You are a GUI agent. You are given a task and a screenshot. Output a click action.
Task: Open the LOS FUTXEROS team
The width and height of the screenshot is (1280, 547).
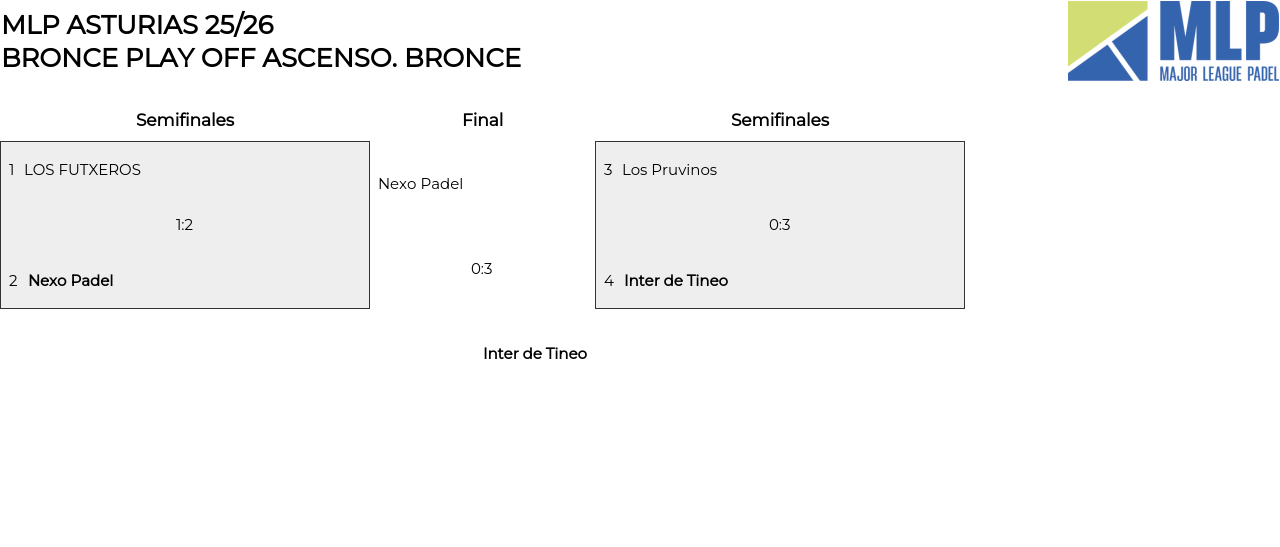click(x=82, y=170)
